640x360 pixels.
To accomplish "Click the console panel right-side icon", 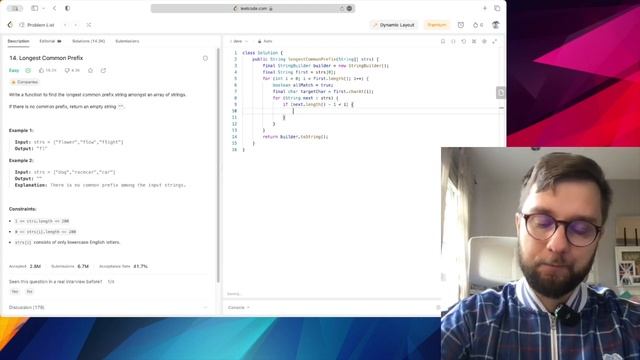I will pyautogui.click(x=438, y=307).
